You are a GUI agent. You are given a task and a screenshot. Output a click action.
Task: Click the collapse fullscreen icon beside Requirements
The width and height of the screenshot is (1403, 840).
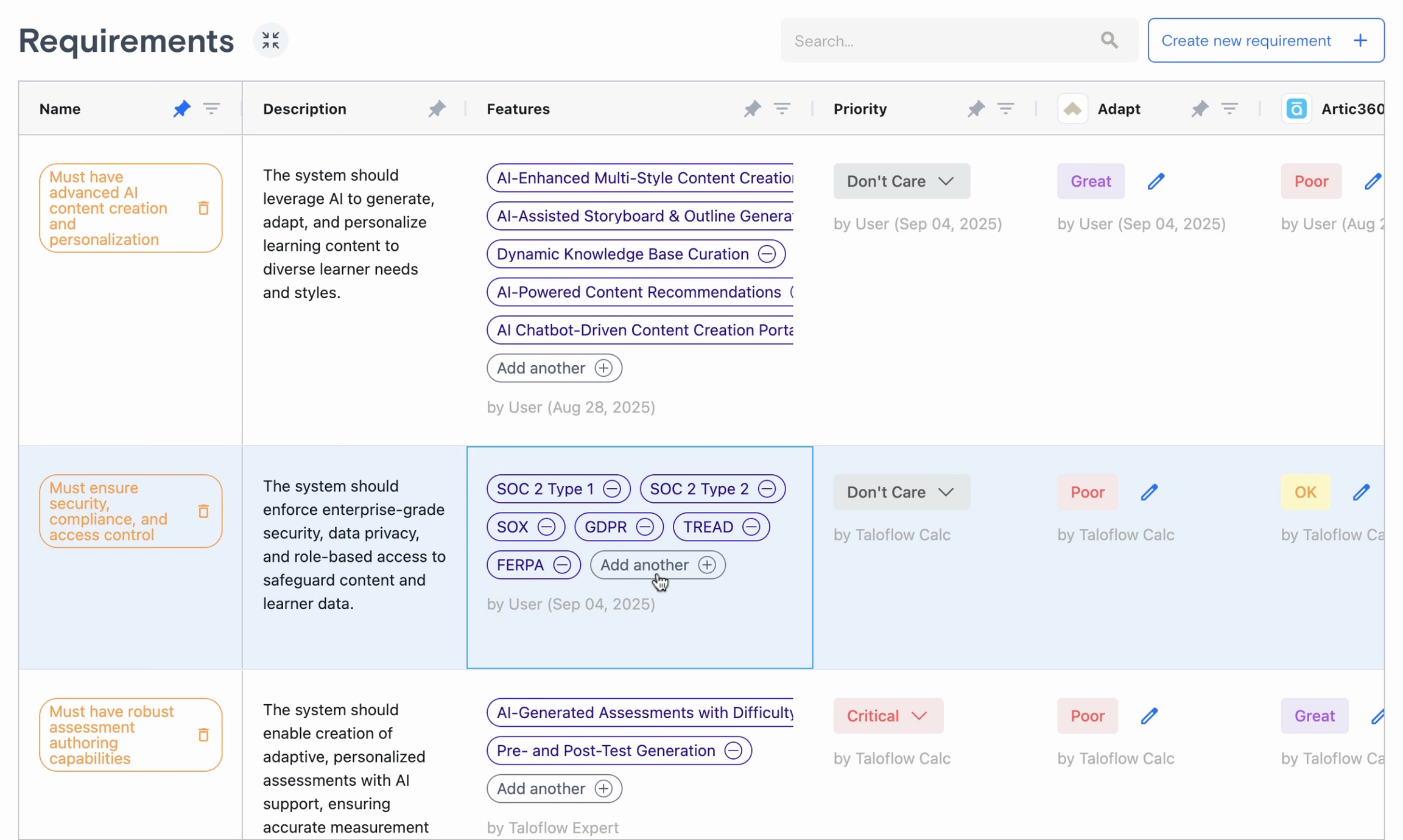[270, 40]
